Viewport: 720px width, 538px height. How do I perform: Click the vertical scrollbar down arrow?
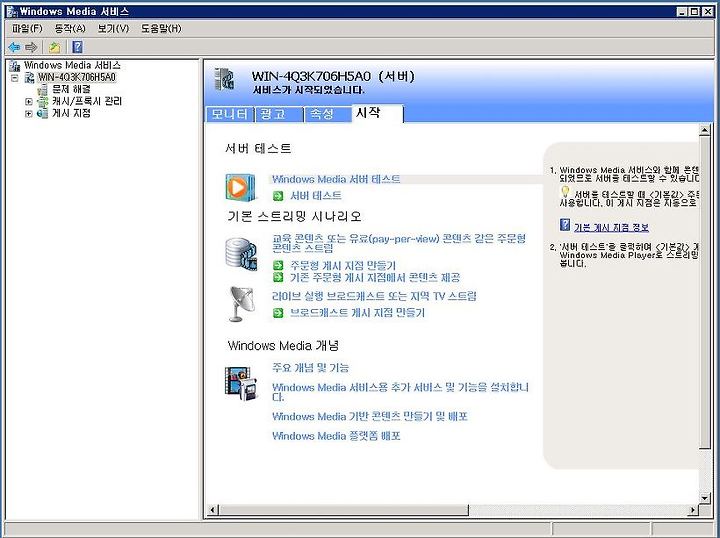point(705,497)
